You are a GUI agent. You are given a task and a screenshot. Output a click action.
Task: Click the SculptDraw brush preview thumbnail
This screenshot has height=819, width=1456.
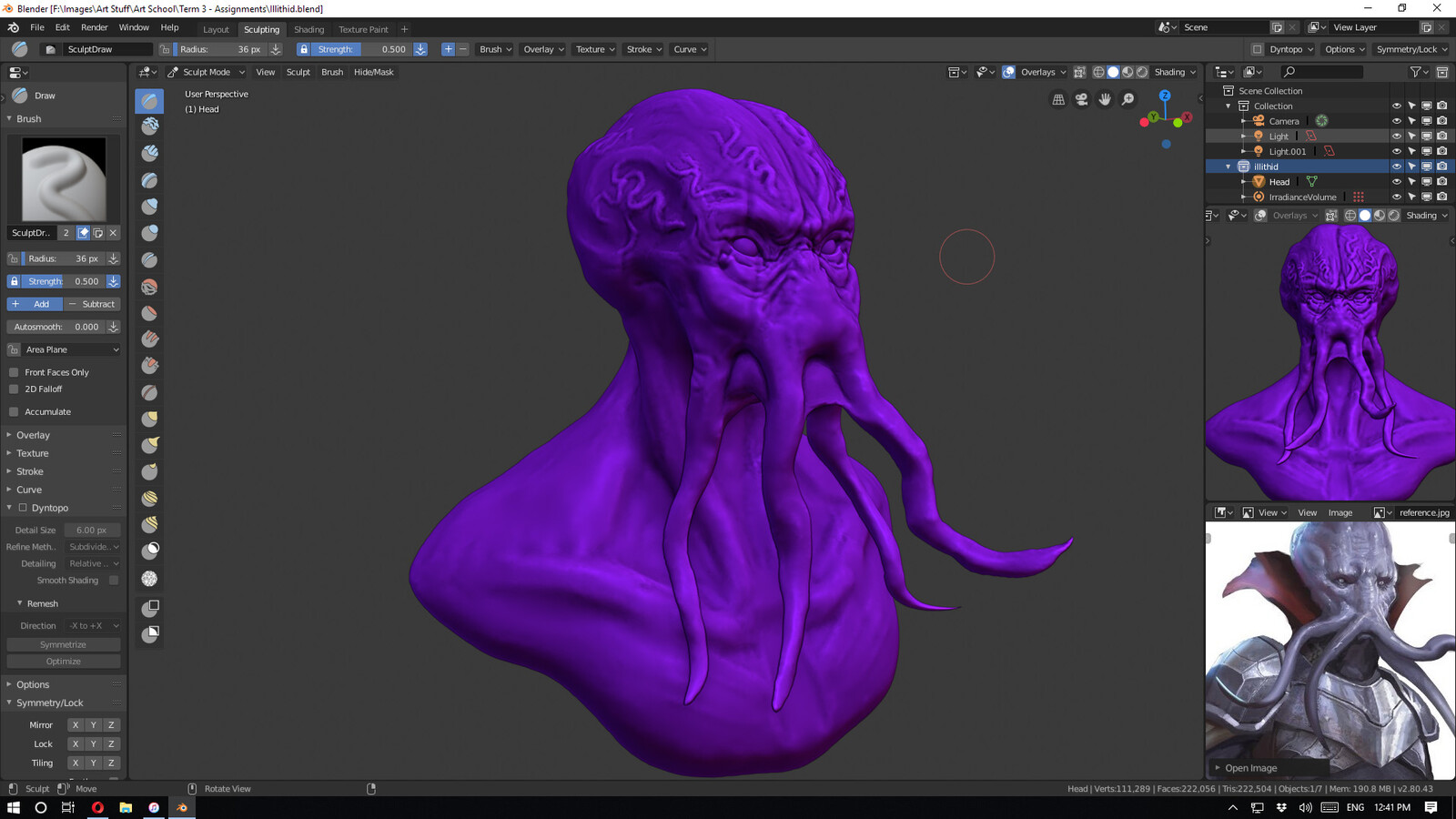64,179
